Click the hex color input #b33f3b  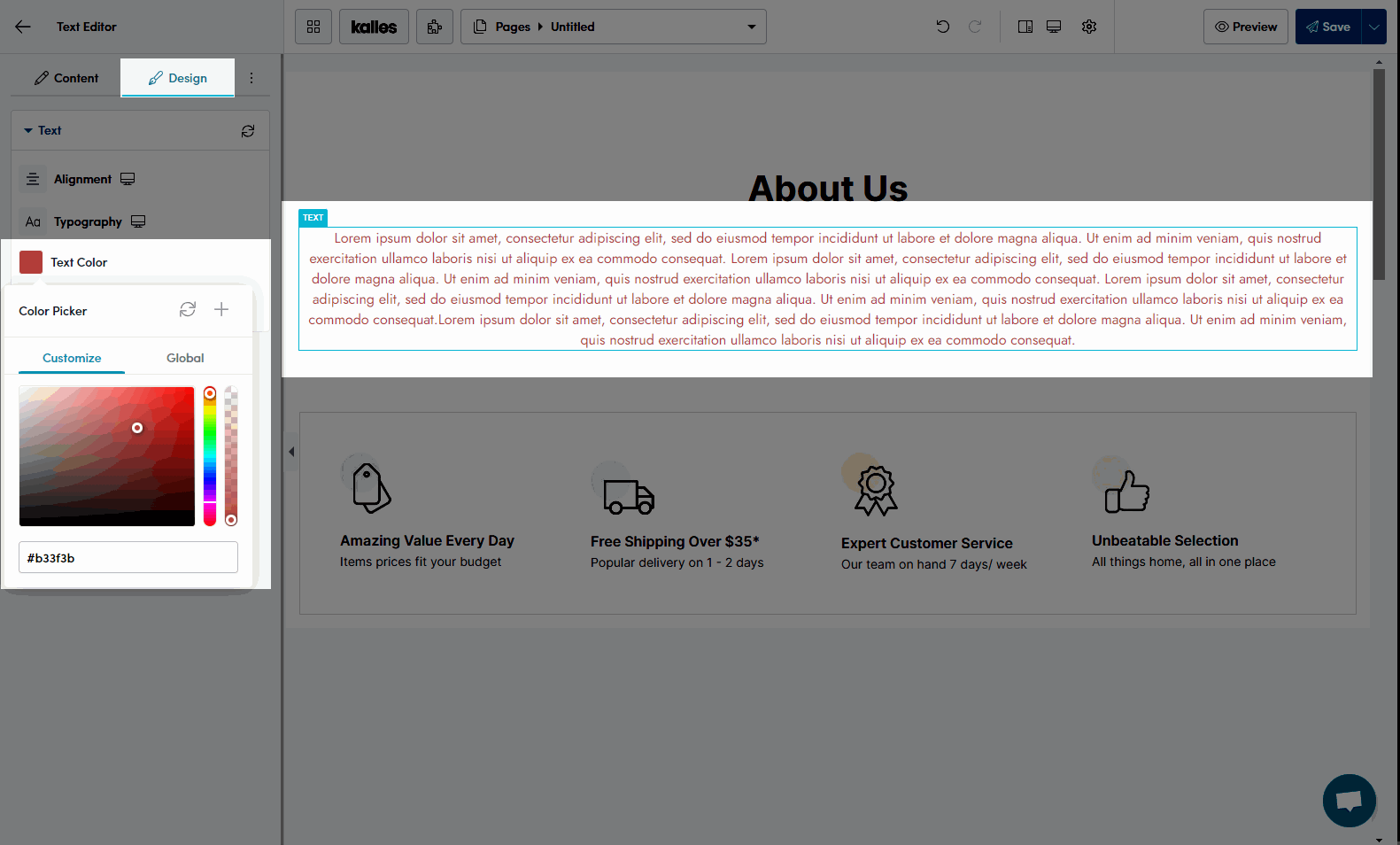click(x=128, y=557)
